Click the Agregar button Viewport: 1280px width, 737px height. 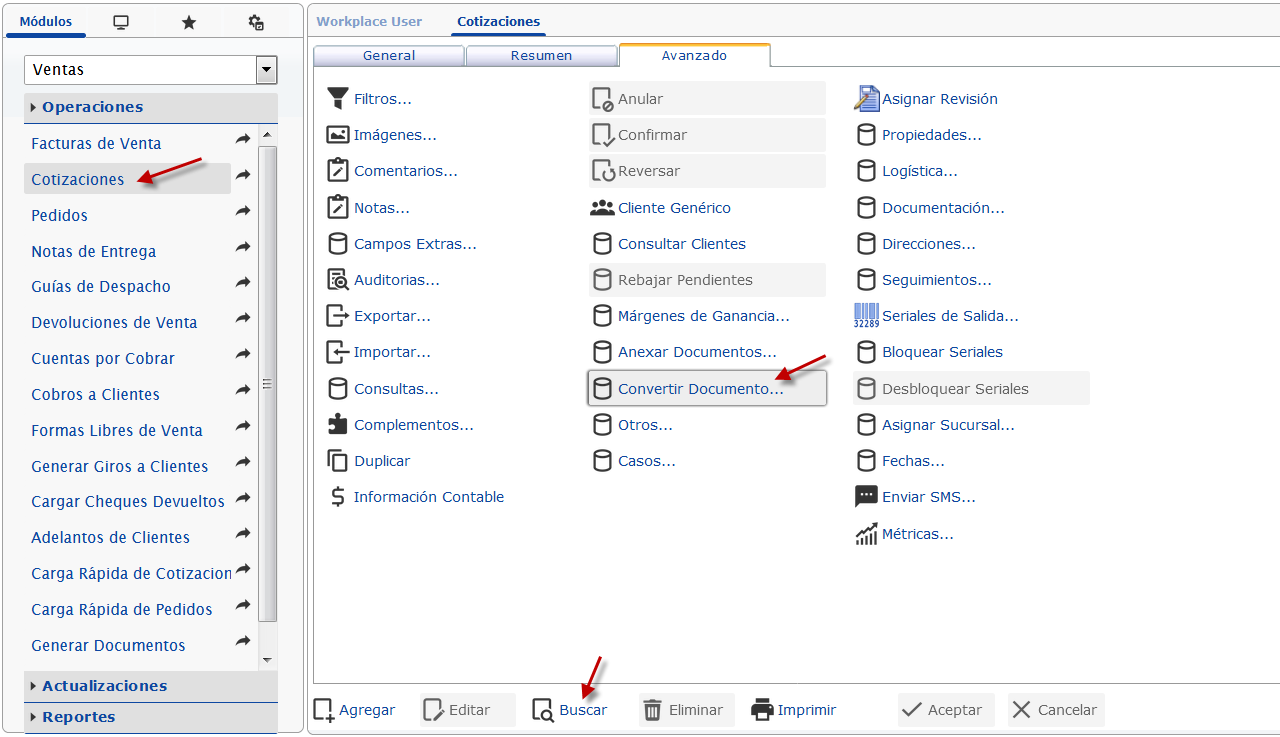(355, 710)
